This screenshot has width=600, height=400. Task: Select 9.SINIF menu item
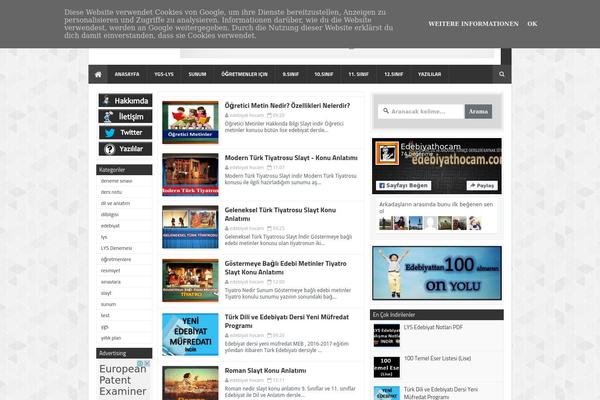click(x=291, y=74)
